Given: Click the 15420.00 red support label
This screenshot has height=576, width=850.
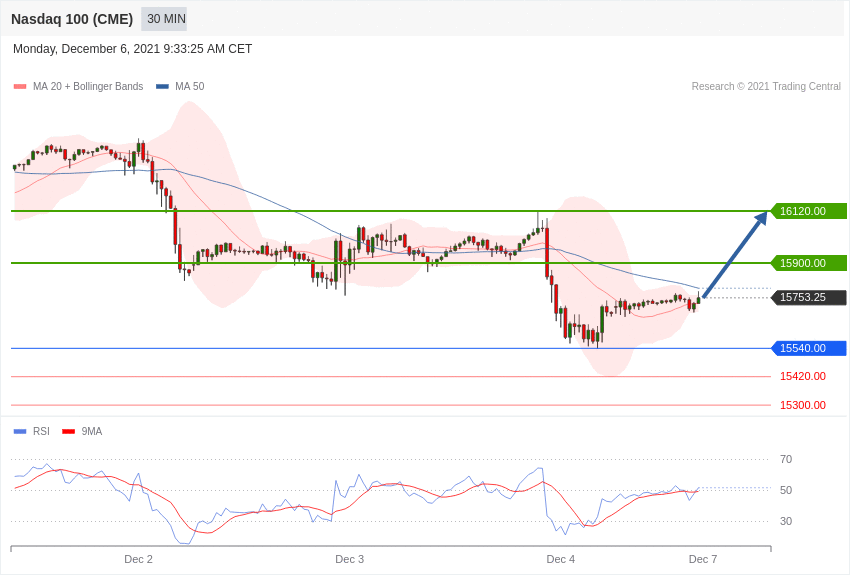Looking at the screenshot, I should pos(803,376).
